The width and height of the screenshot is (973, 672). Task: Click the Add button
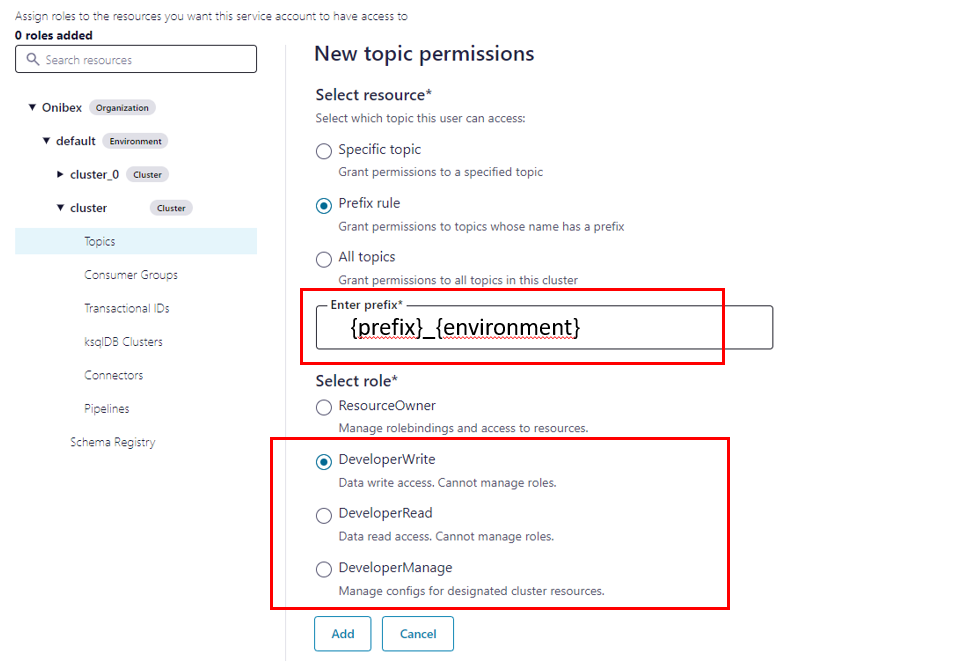coord(342,634)
